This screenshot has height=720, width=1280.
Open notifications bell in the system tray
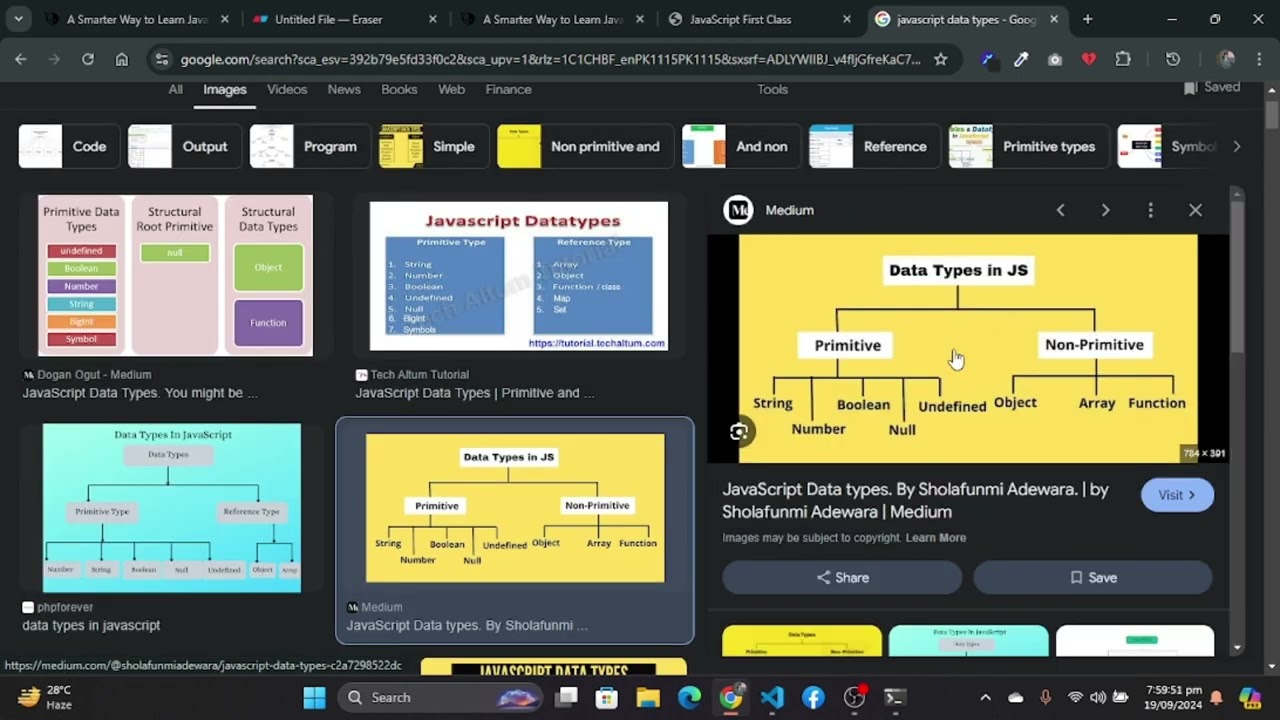[x=1217, y=697]
